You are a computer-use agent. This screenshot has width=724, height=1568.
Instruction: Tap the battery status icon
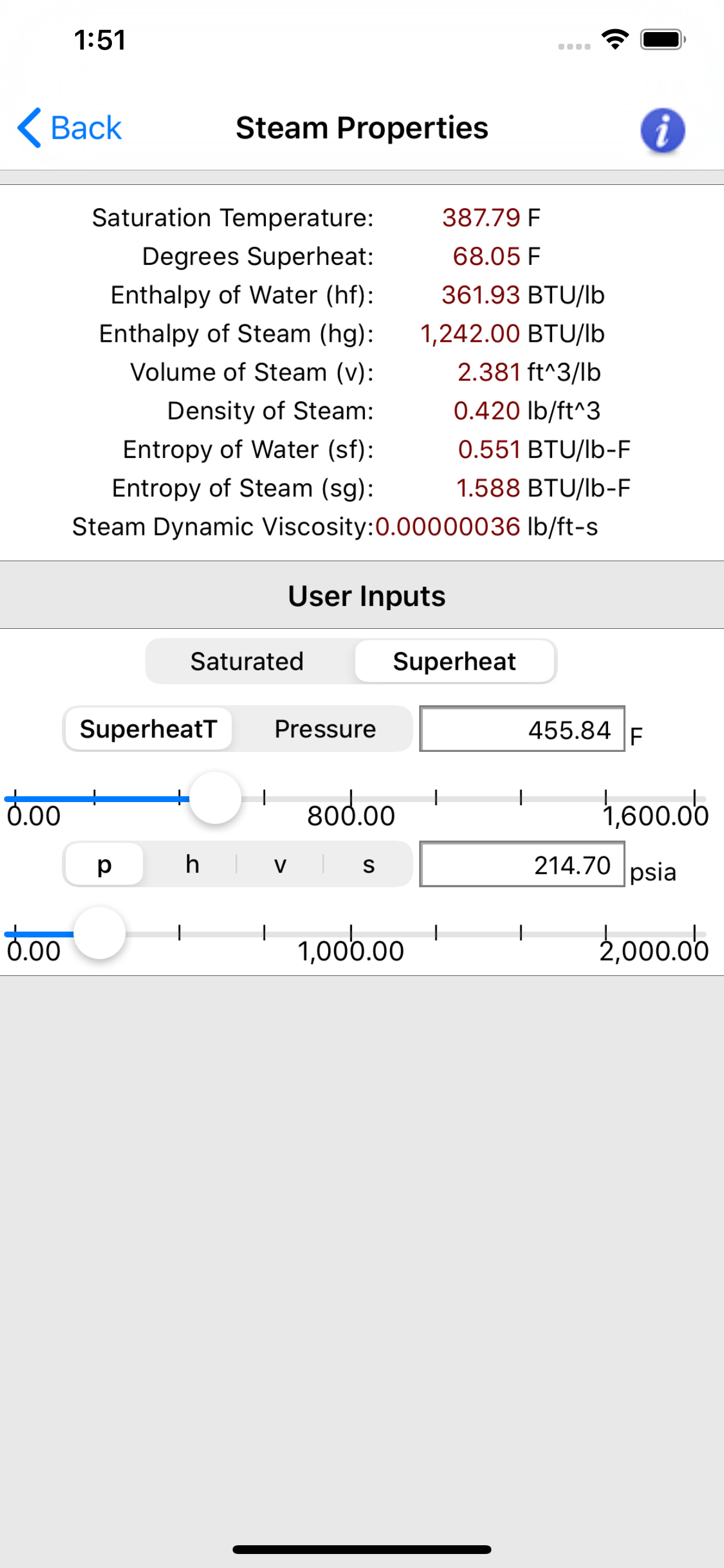coord(663,40)
